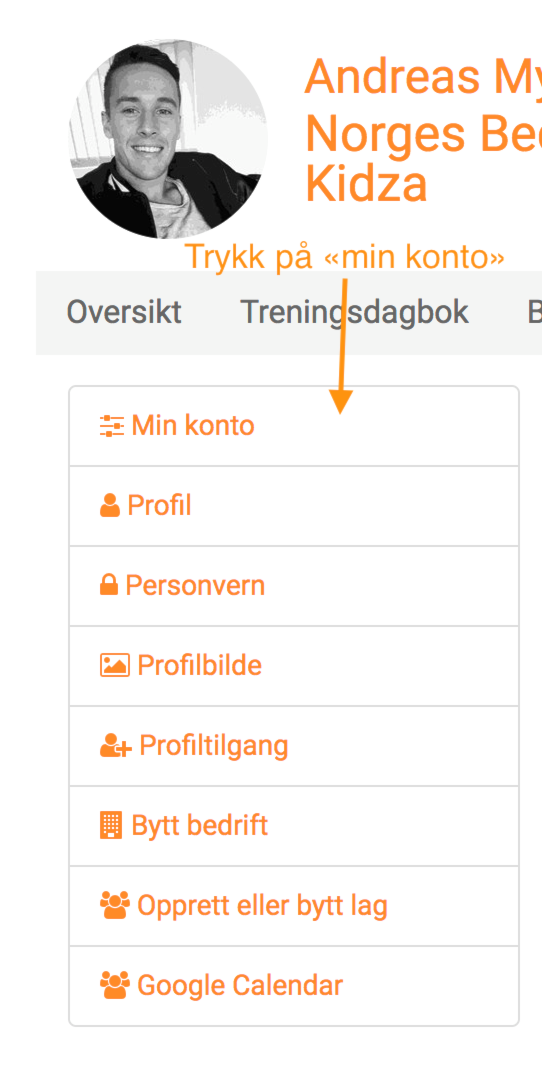The height and width of the screenshot is (1069, 542).
Task: Switch to the Oversikt tab
Action: coord(124,312)
